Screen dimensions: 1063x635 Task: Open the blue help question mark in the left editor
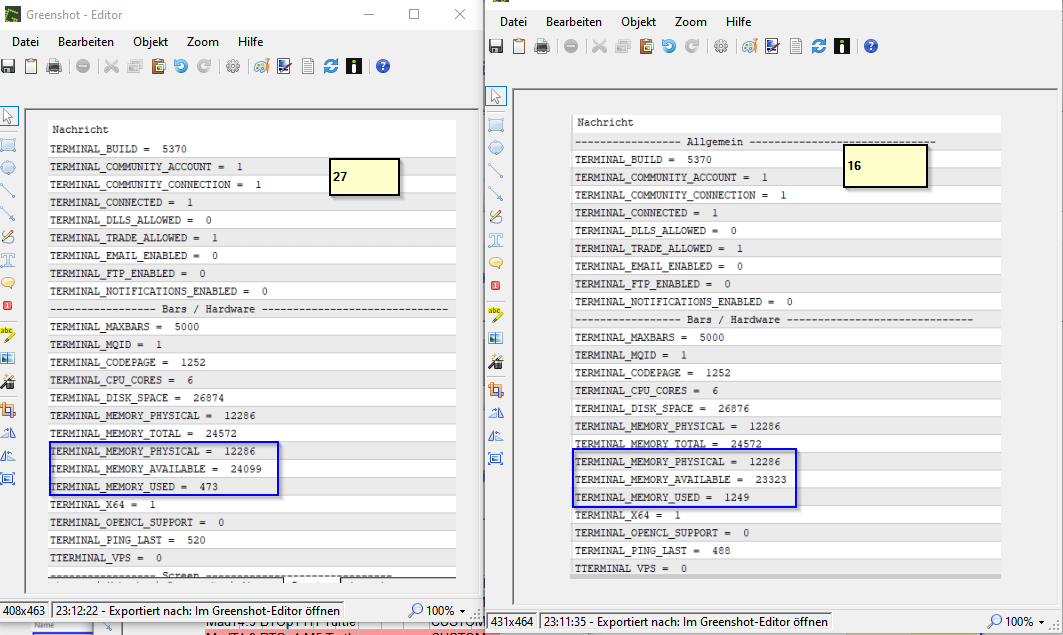click(383, 66)
